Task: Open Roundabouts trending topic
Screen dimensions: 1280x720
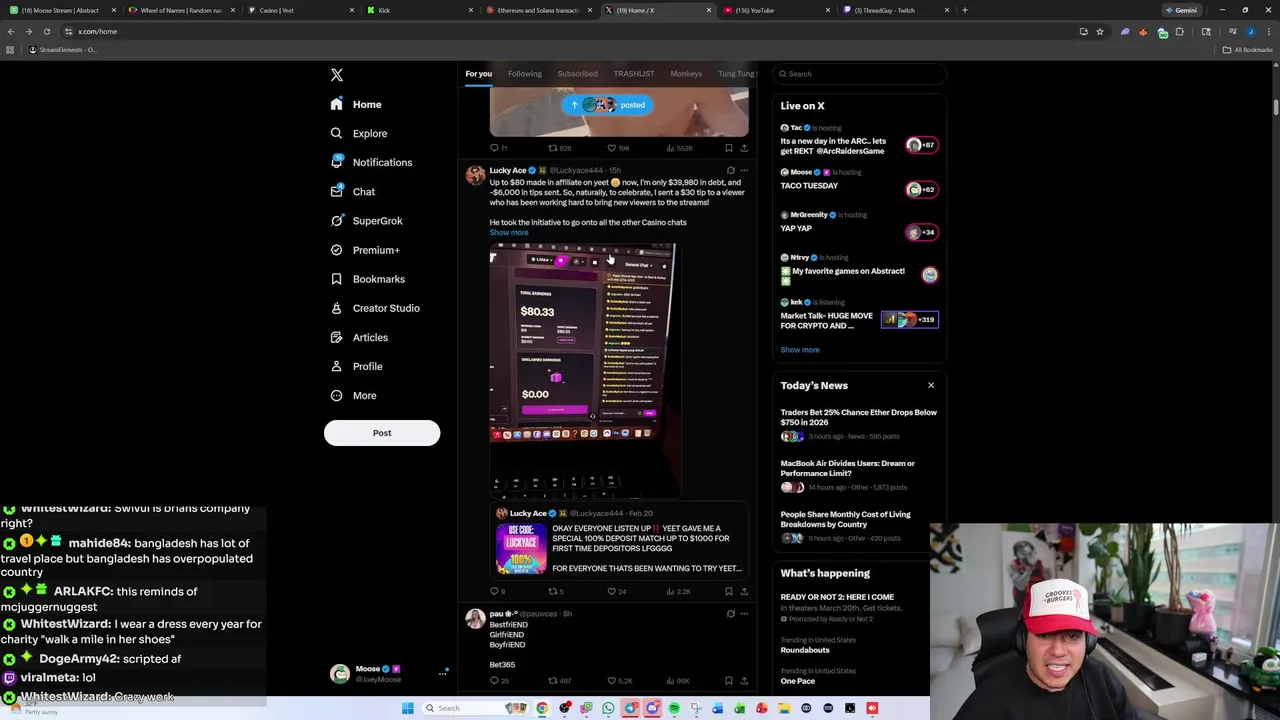Action: [805, 650]
